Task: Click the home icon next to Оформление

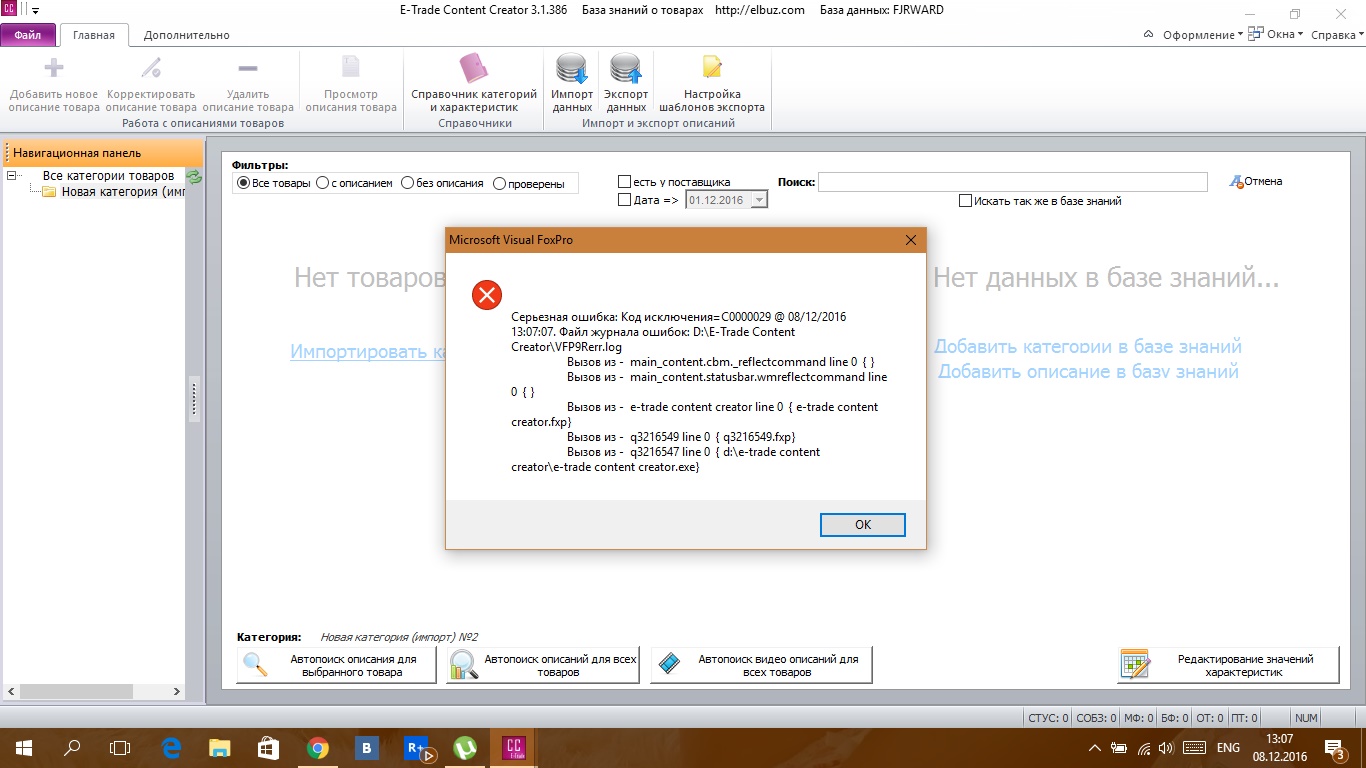Action: click(1149, 34)
